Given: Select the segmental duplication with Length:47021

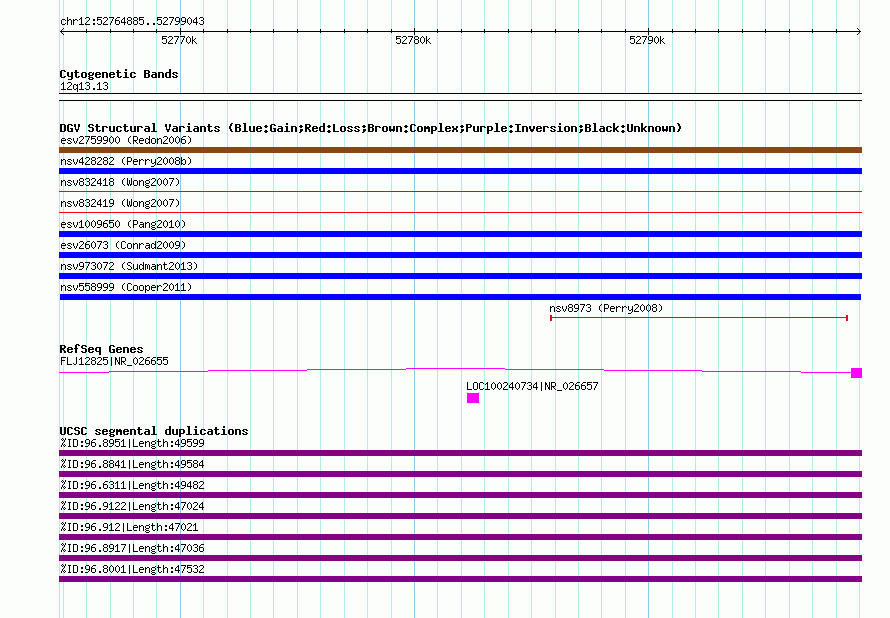Looking at the screenshot, I should pos(460,537).
